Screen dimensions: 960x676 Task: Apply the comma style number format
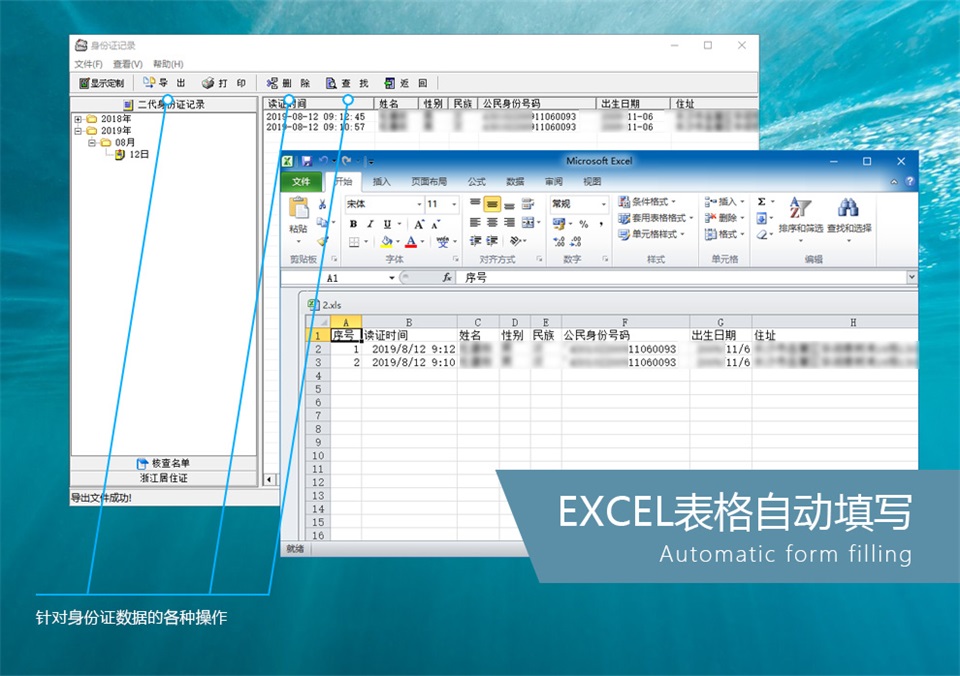(x=601, y=224)
